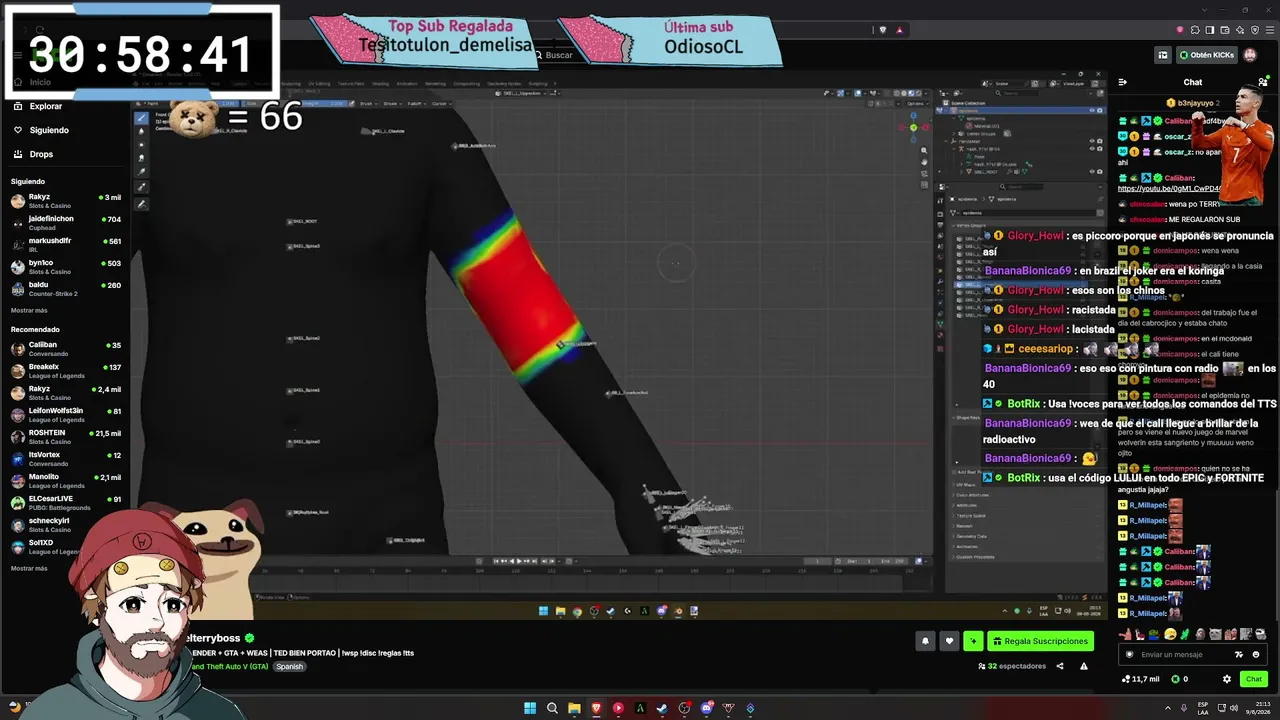Open emoji picker in chat input
The height and width of the screenshot is (720, 1280).
click(x=1256, y=655)
